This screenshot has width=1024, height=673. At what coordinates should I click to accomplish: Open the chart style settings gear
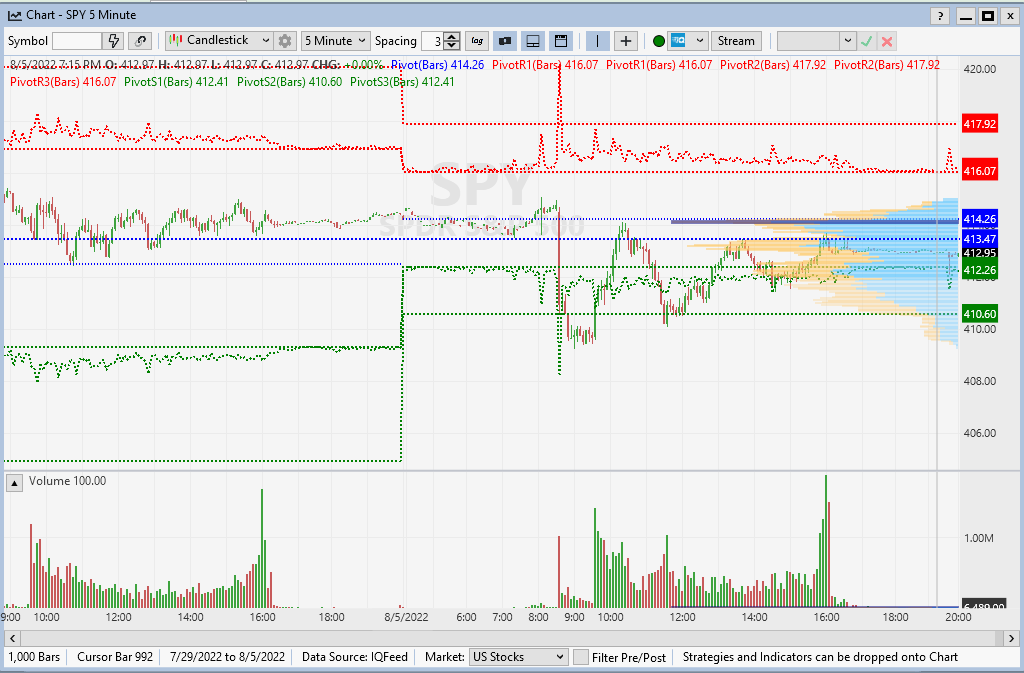point(285,40)
